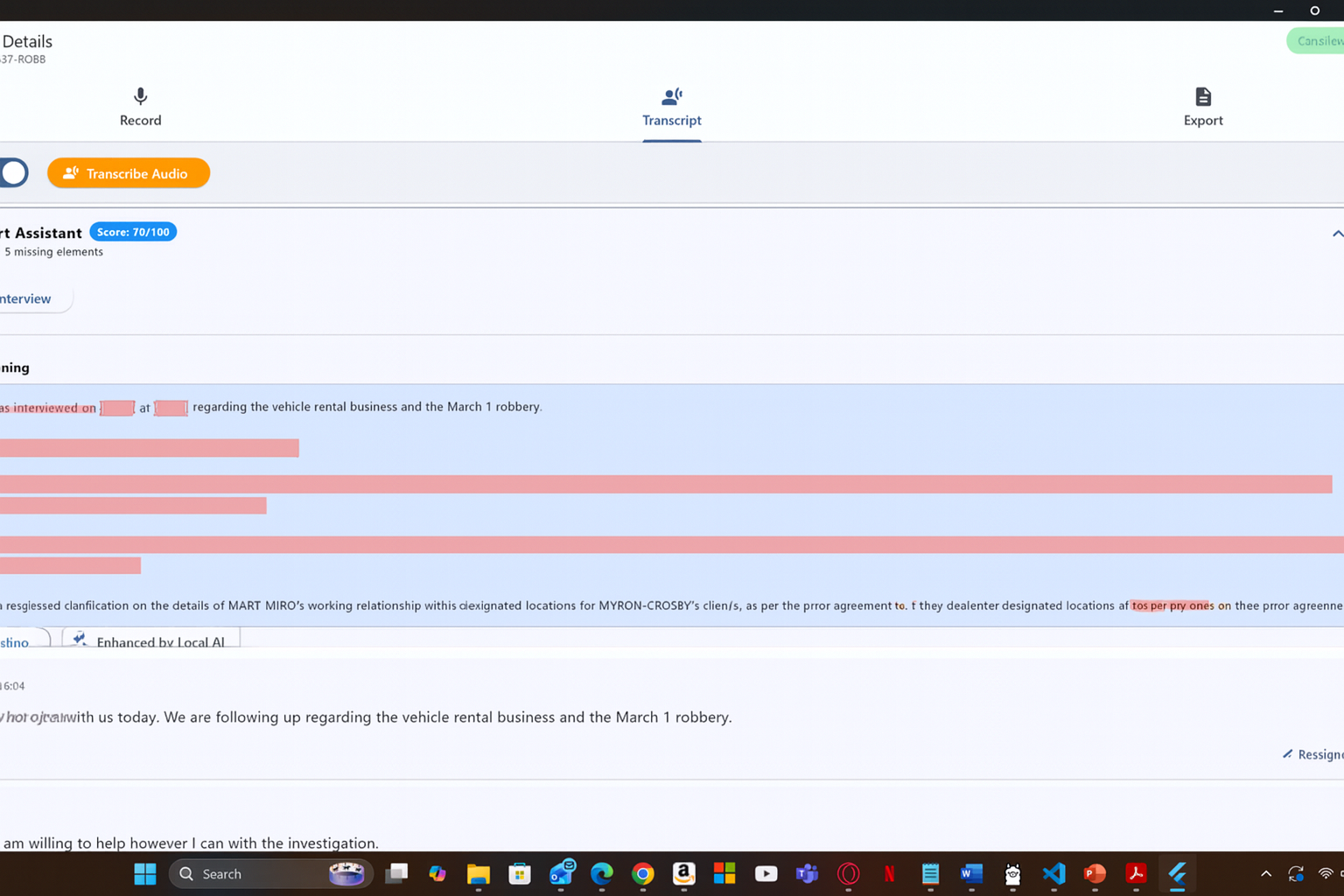1344x896 pixels.
Task: Click the highlighted text in the summary sentence
Action: [1170, 605]
